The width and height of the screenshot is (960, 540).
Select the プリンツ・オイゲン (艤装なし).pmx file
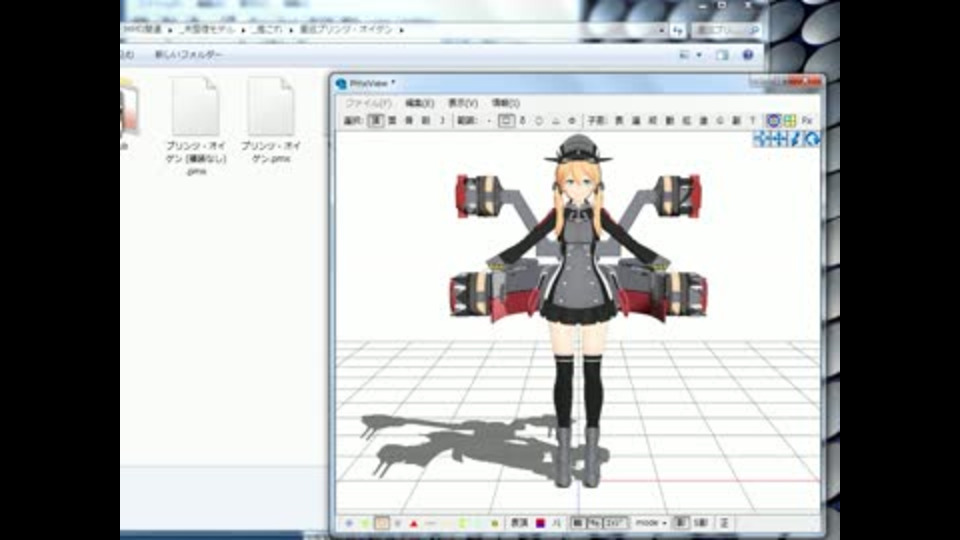(x=196, y=126)
